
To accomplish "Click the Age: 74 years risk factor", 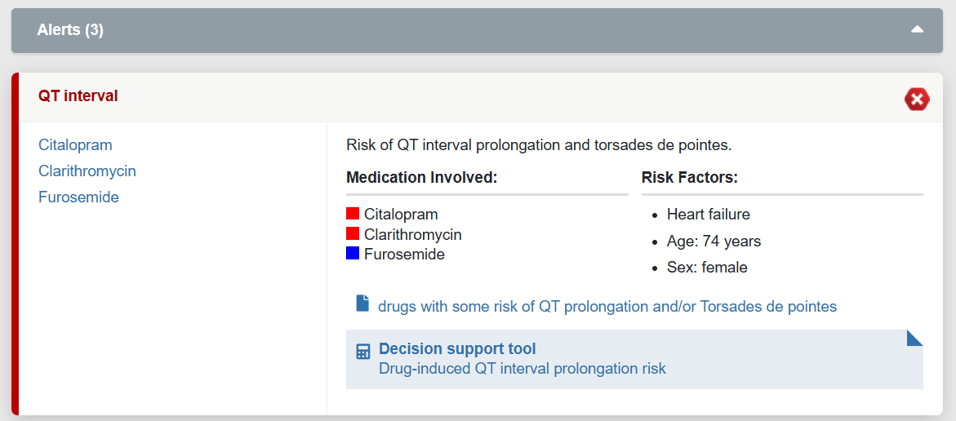I will tap(713, 241).
